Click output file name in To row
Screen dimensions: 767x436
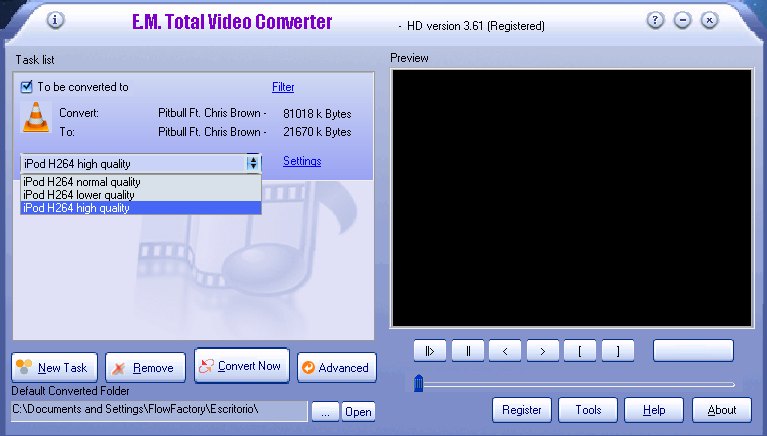pos(212,132)
